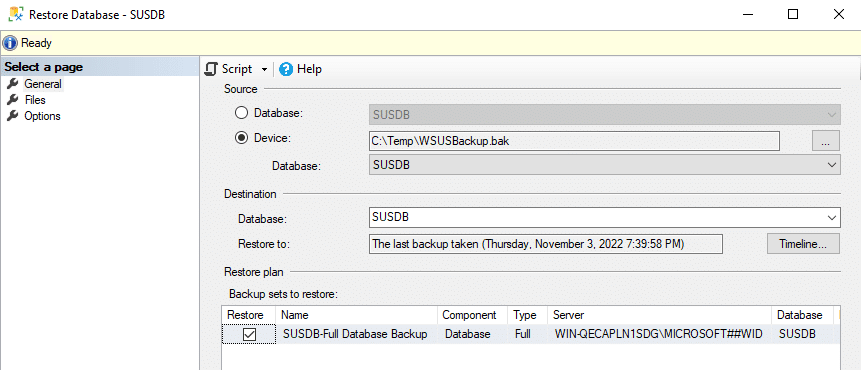Viewport: 861px width, 370px height.
Task: Click the Restore to field
Action: (x=546, y=244)
